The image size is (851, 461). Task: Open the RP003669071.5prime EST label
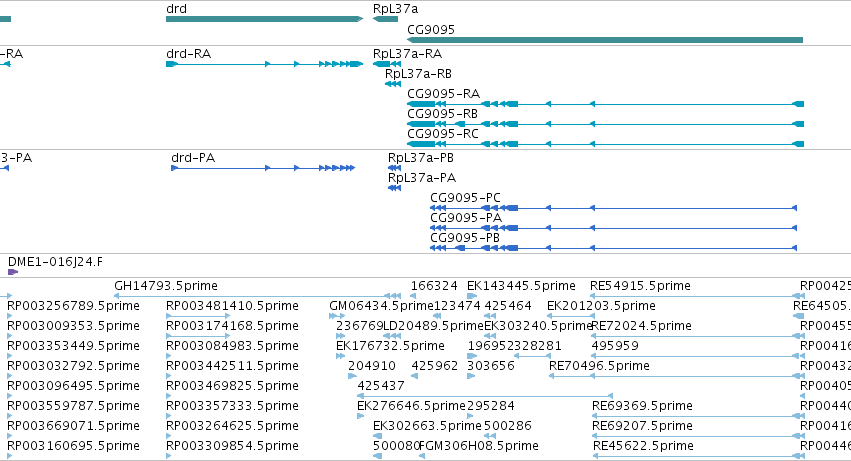[x=73, y=426]
